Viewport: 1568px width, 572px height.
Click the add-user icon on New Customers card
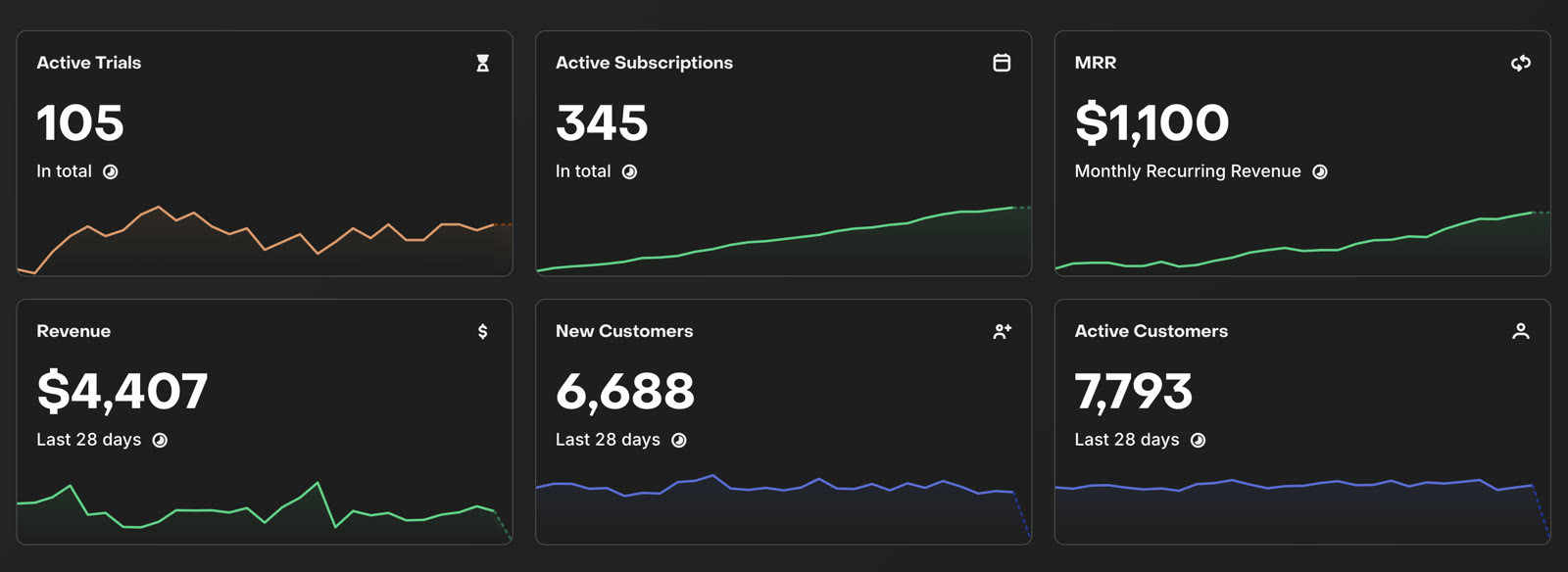(1002, 331)
